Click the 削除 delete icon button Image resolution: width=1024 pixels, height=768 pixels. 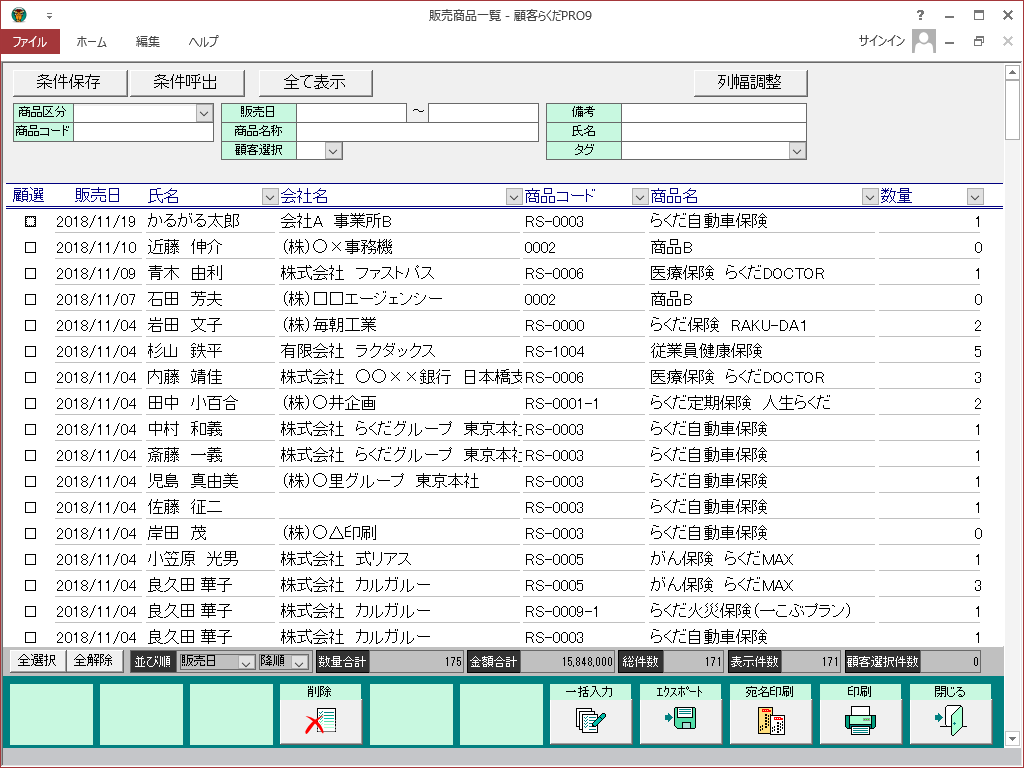click(x=321, y=714)
